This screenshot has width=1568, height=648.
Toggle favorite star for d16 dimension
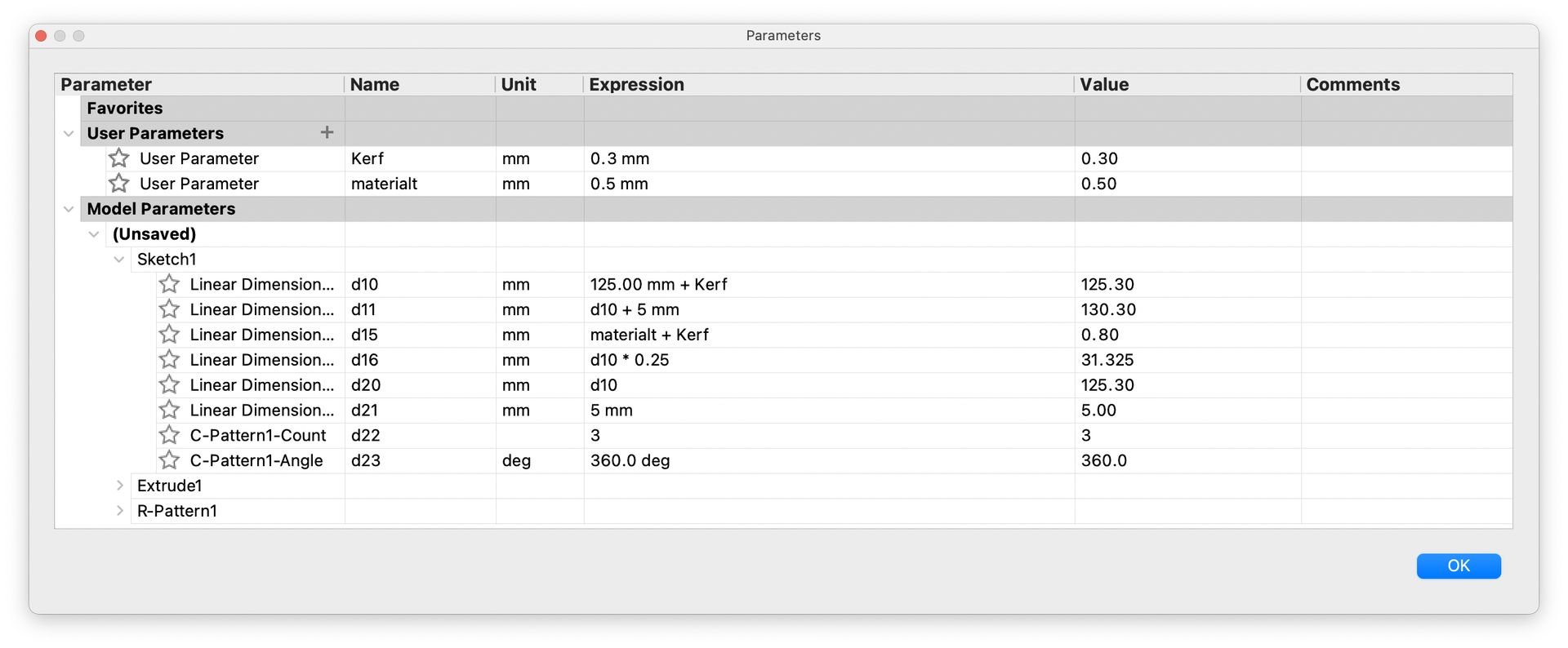169,360
